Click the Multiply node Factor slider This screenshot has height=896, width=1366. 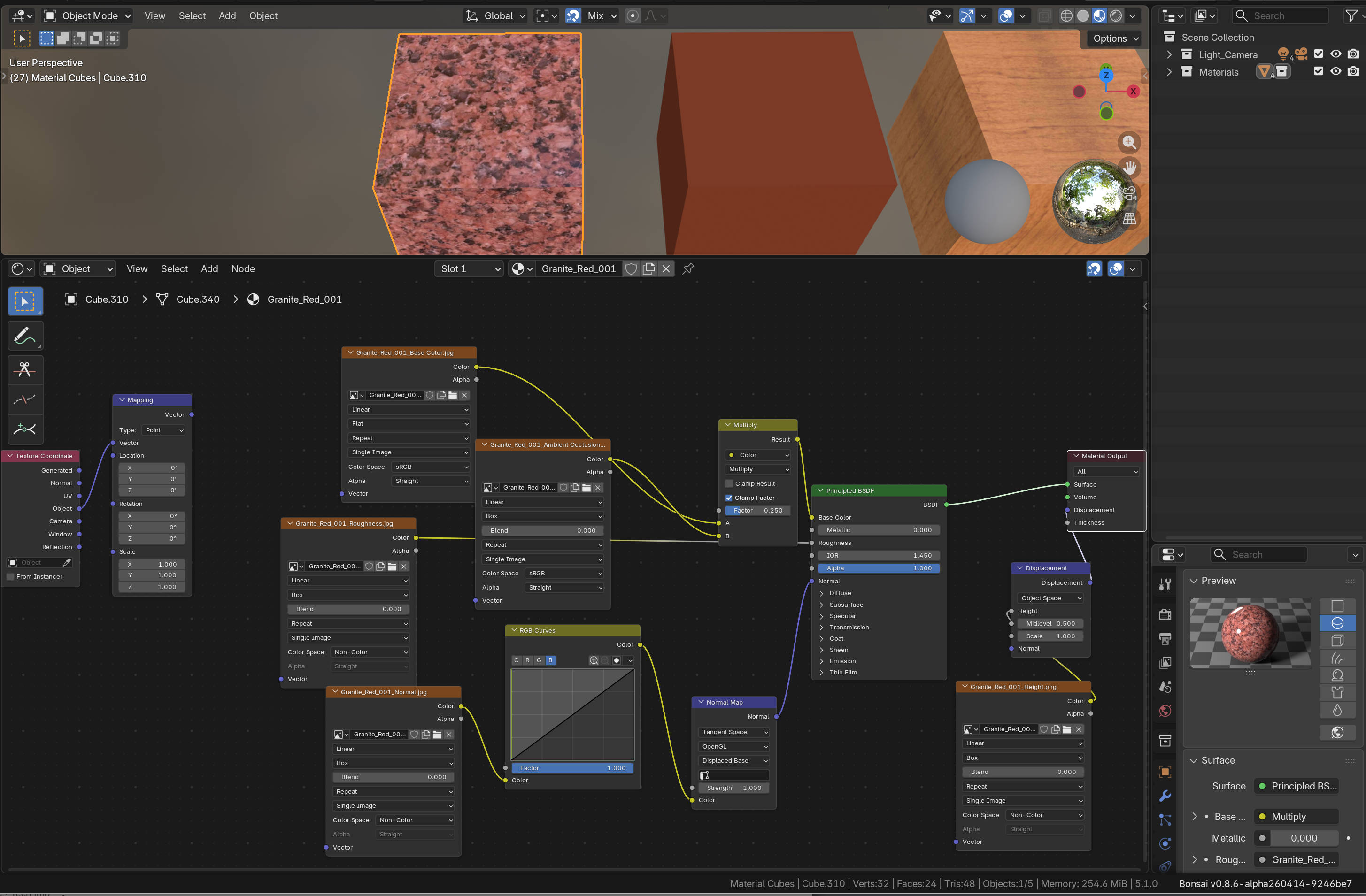(x=757, y=511)
